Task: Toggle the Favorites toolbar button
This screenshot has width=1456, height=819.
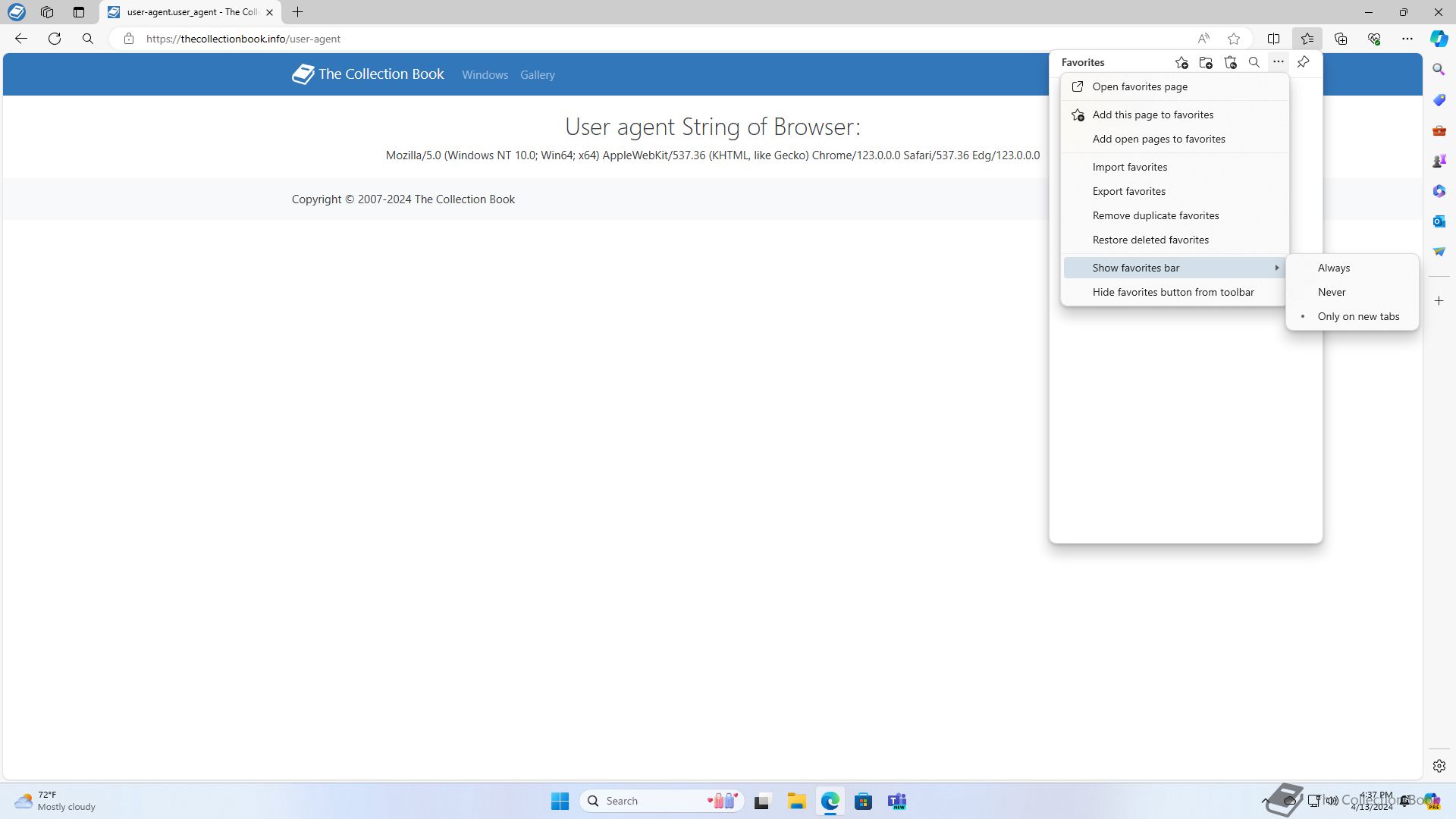Action: (x=1307, y=39)
